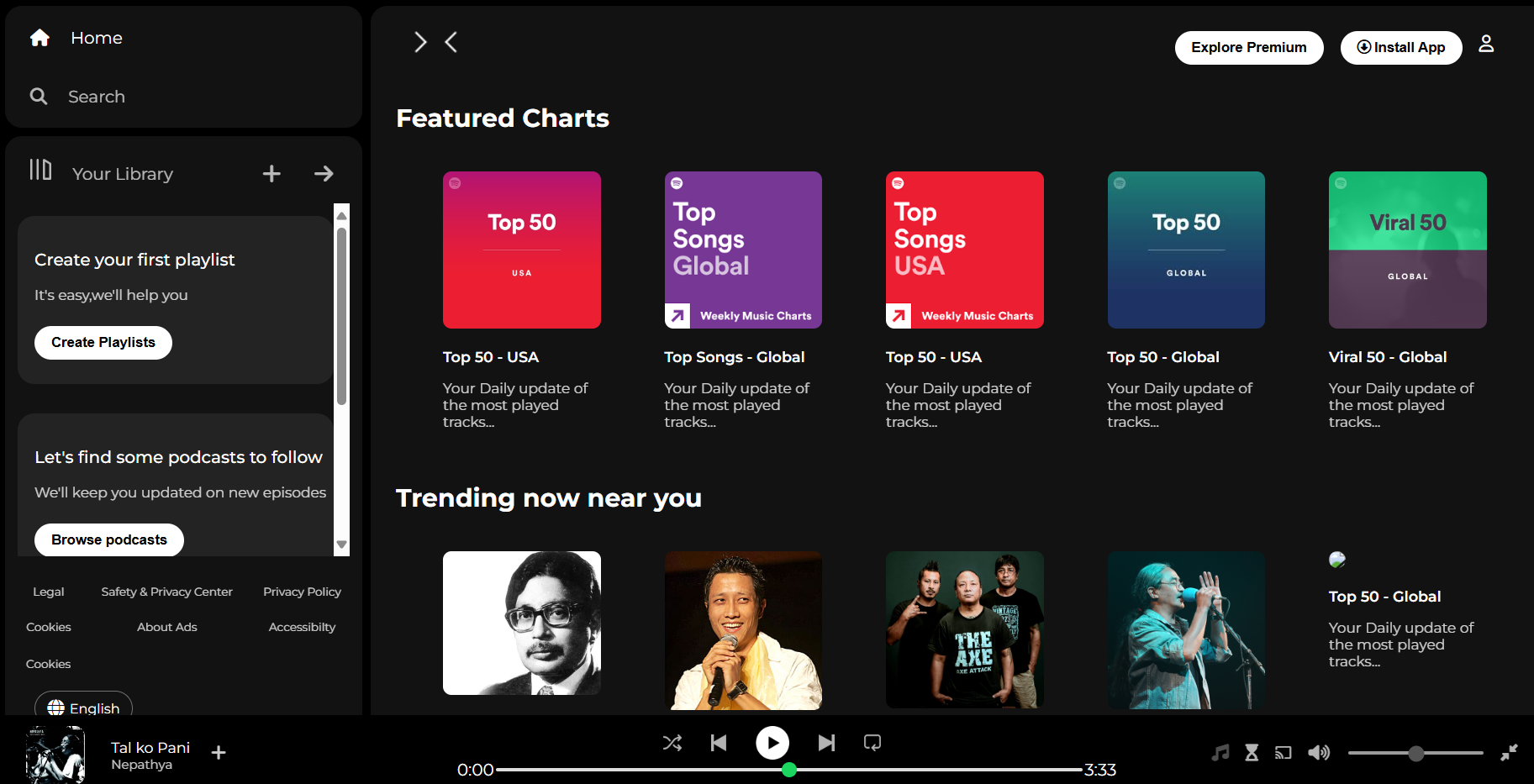Open About Ads link
The width and height of the screenshot is (1534, 784).
click(167, 627)
